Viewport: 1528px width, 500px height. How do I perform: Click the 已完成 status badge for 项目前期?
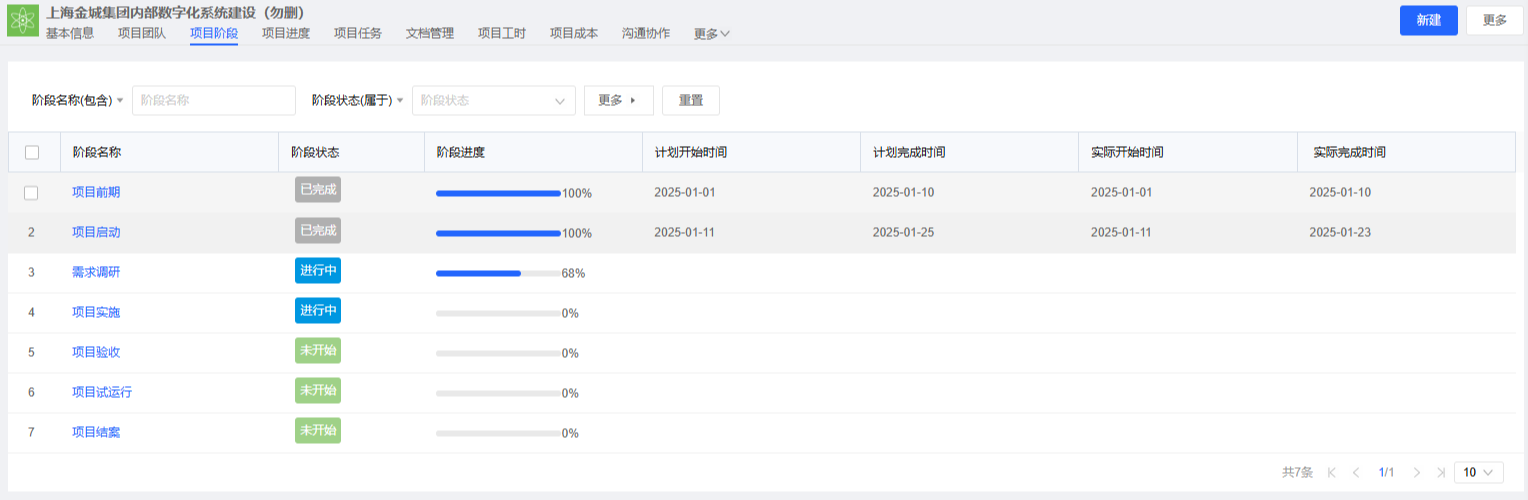click(x=318, y=190)
